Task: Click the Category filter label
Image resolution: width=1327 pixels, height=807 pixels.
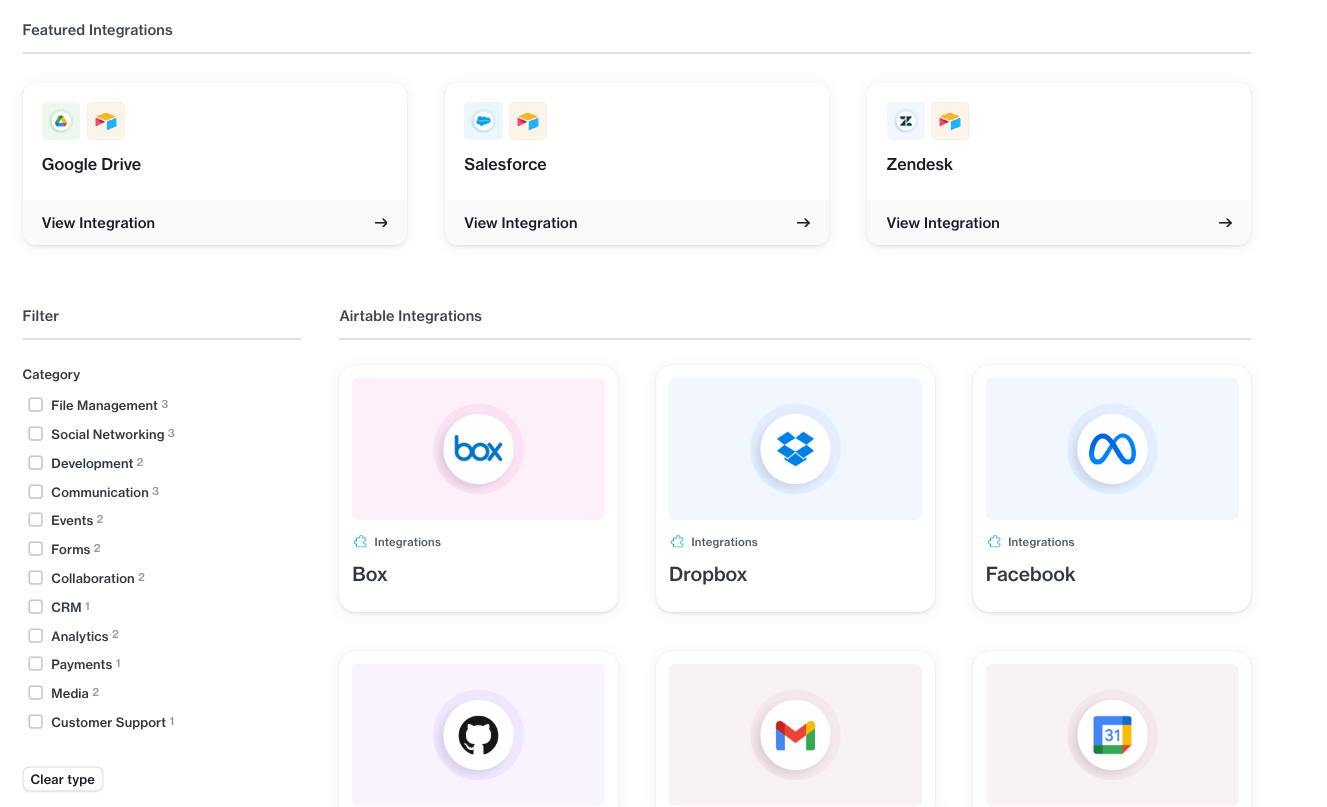Action: coord(51,374)
